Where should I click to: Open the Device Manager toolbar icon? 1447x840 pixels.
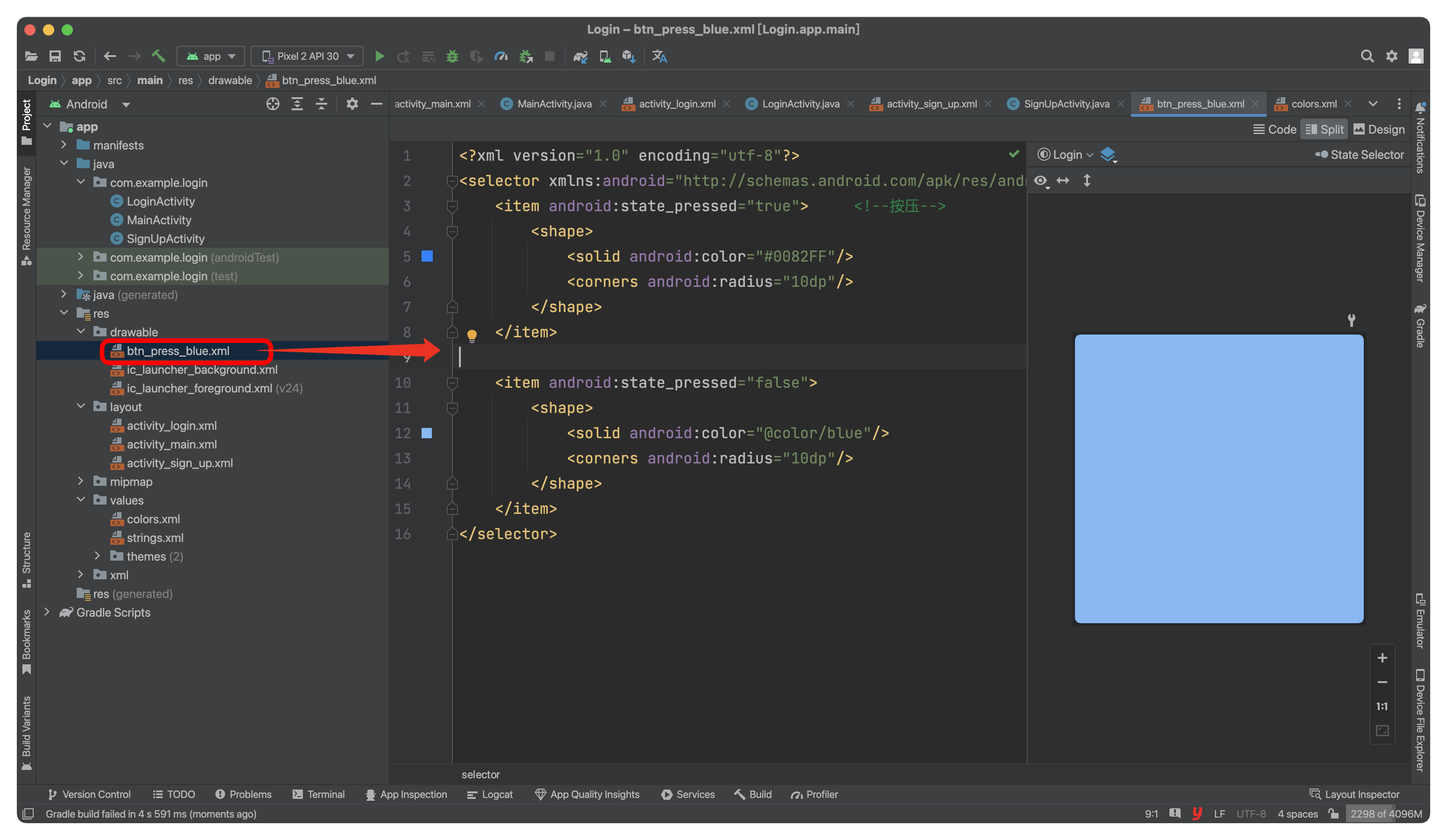tap(605, 56)
